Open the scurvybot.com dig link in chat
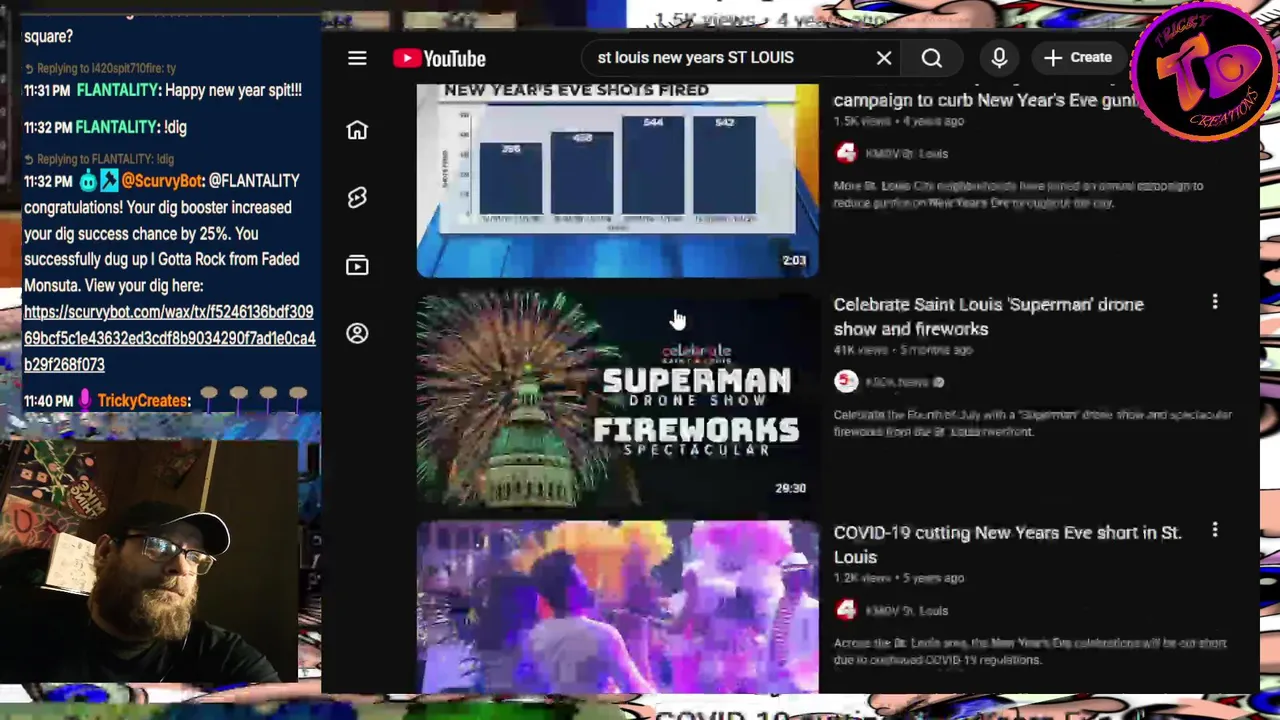Image resolution: width=1280 pixels, height=720 pixels. (169, 338)
